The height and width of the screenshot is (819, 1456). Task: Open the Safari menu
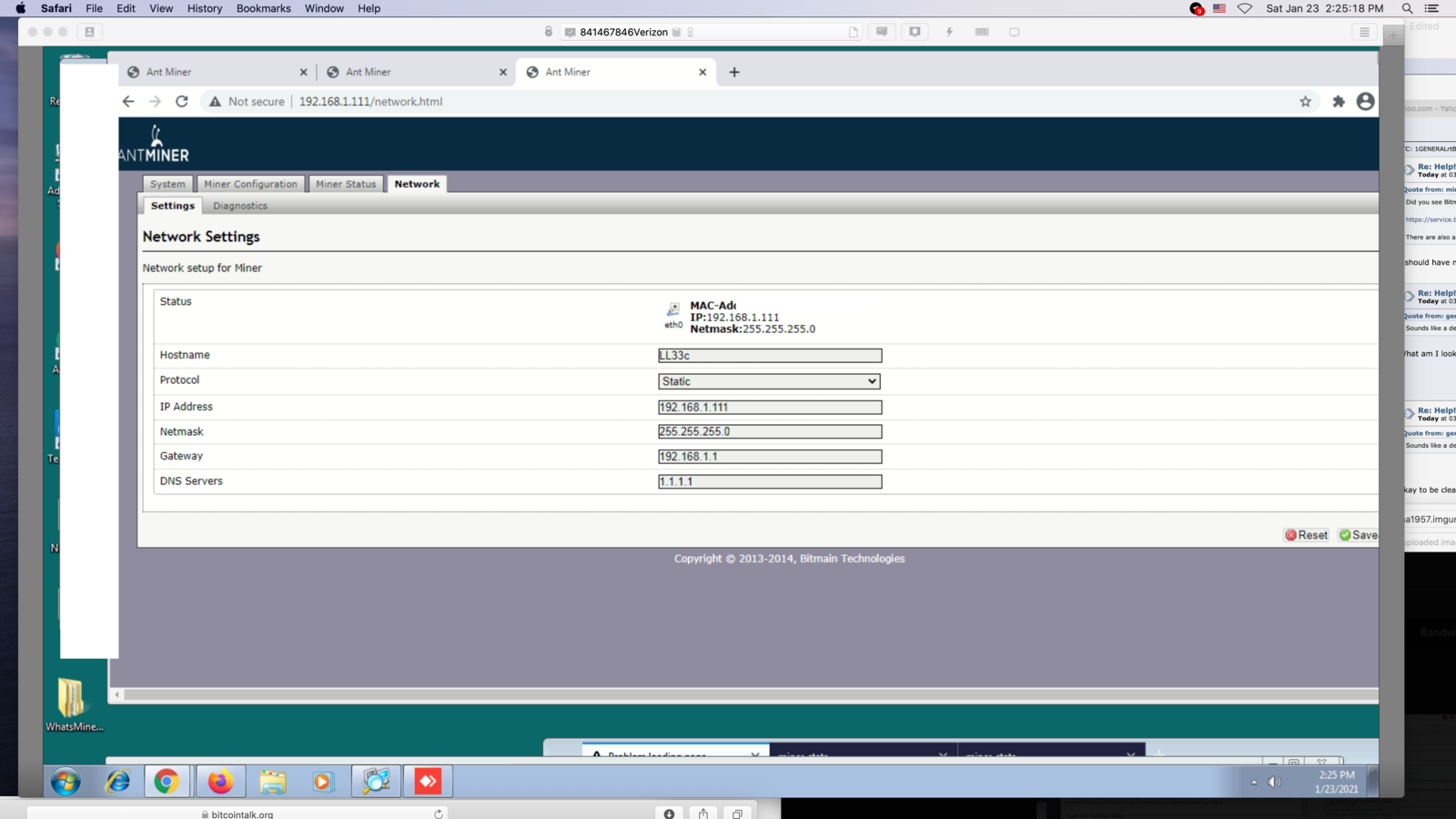(56, 8)
